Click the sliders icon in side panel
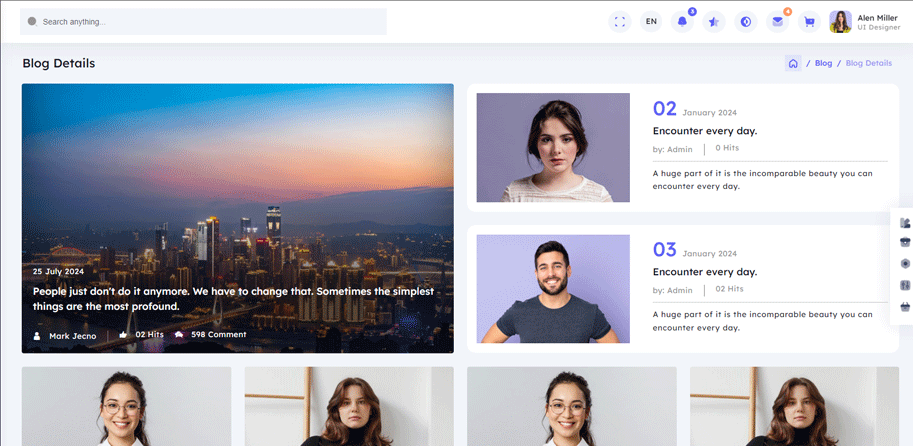The height and width of the screenshot is (446, 913). pyautogui.click(x=905, y=285)
